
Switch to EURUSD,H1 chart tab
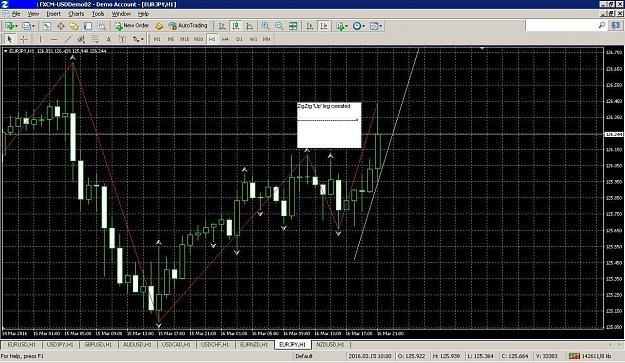(22, 345)
